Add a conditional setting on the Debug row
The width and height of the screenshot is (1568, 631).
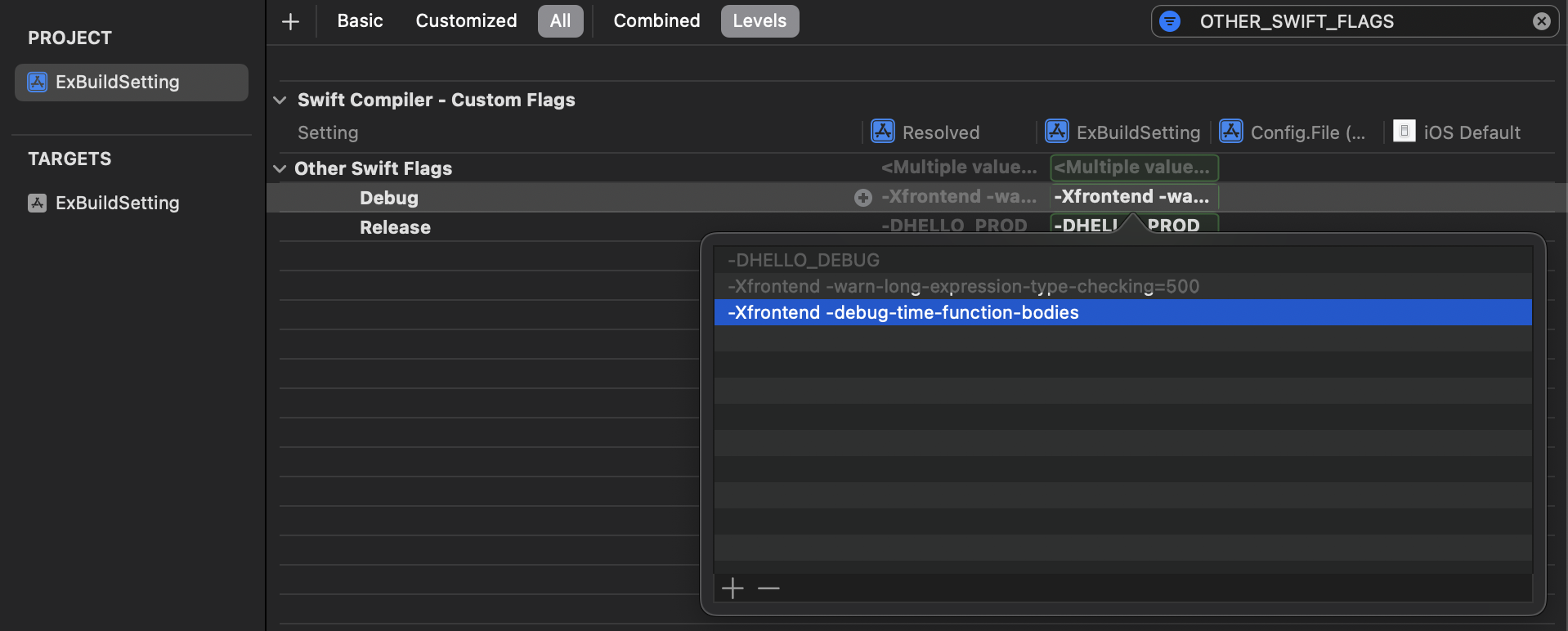click(x=863, y=197)
